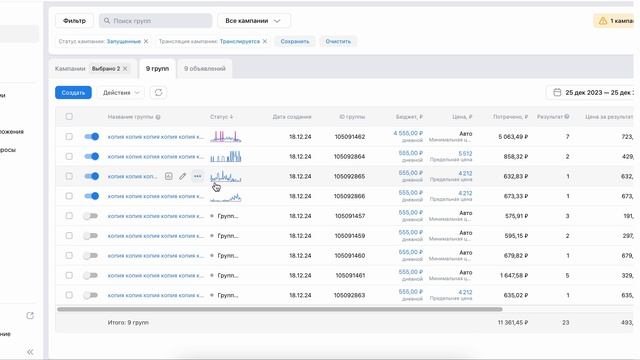Screen dimensions: 640x360
Task: Click 'Бюджет, ₽' column header
Action: (x=409, y=117)
